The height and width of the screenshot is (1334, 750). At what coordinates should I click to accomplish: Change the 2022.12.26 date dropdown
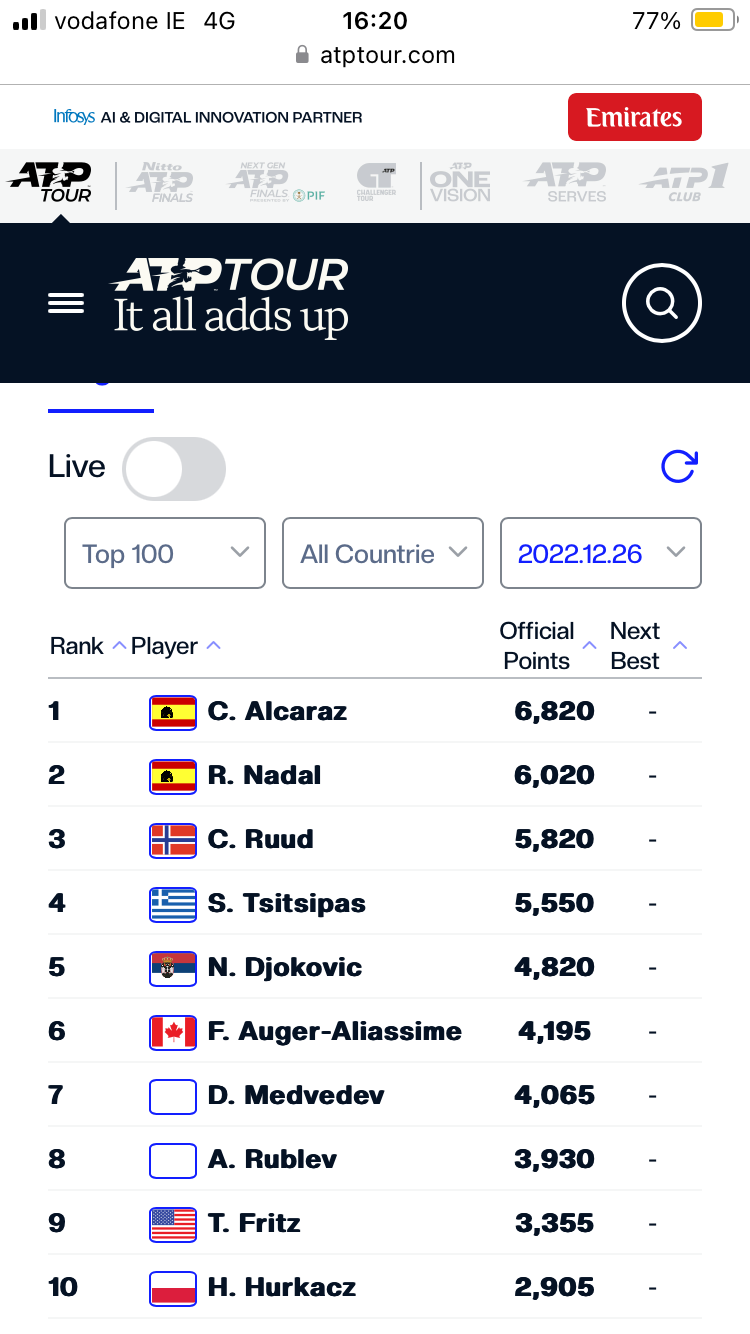[600, 553]
